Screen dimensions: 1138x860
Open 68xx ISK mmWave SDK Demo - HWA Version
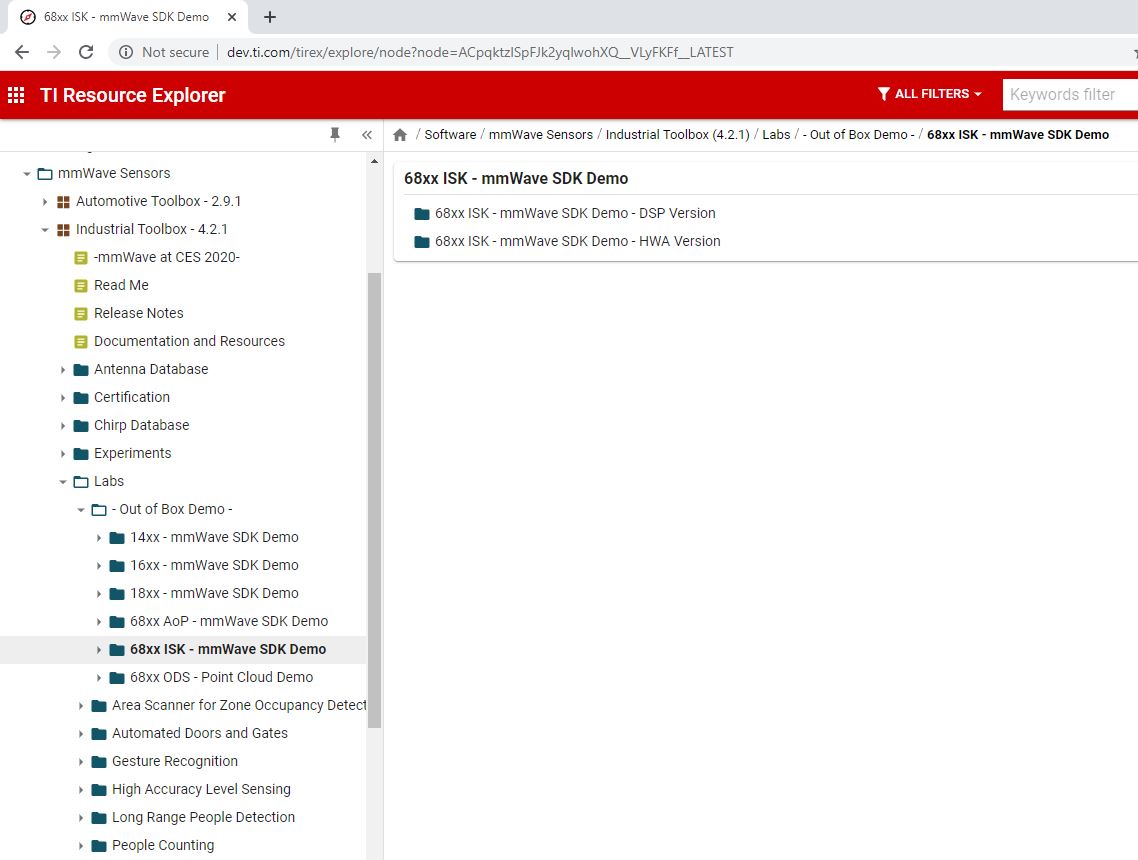[x=578, y=242]
